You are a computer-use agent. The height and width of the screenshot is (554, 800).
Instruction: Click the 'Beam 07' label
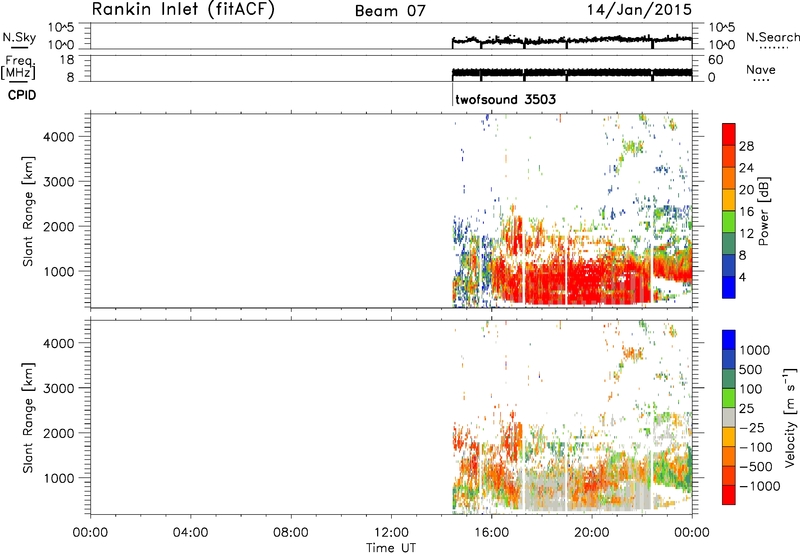tap(390, 11)
